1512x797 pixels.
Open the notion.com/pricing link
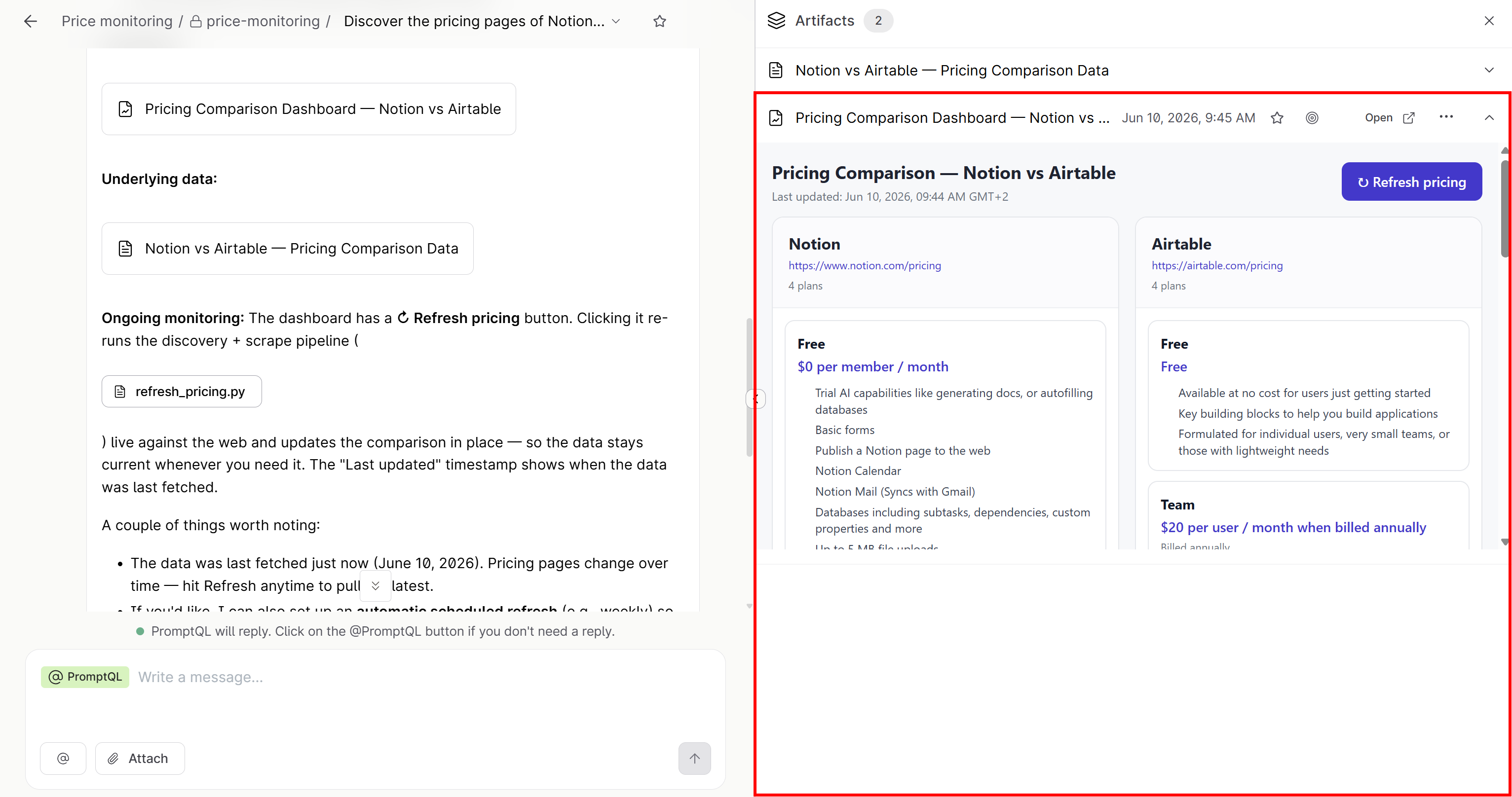coord(864,265)
